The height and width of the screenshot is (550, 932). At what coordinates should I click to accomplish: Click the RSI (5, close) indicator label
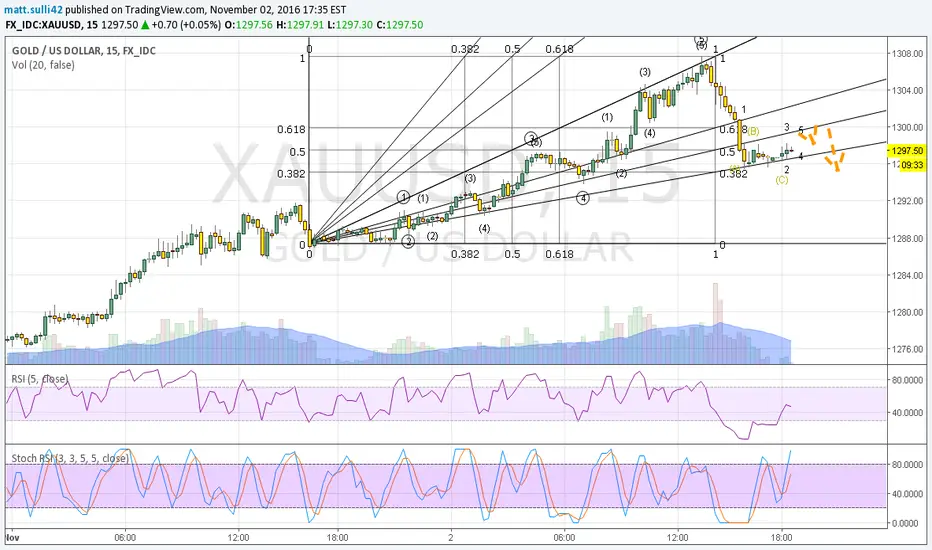(40, 379)
